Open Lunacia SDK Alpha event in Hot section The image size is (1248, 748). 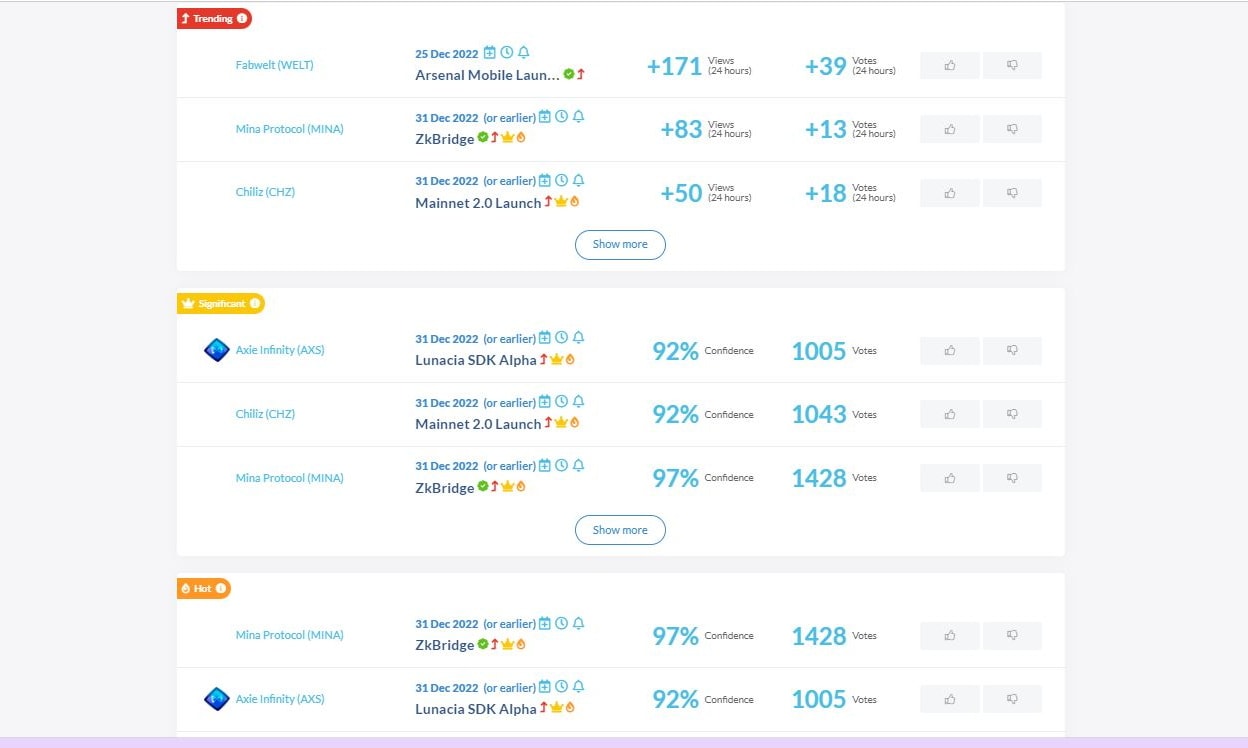476,709
